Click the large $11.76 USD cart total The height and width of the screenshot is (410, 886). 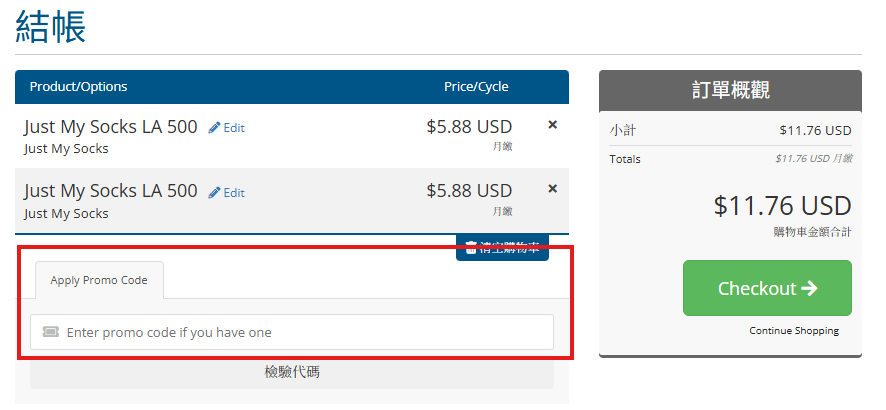point(782,206)
